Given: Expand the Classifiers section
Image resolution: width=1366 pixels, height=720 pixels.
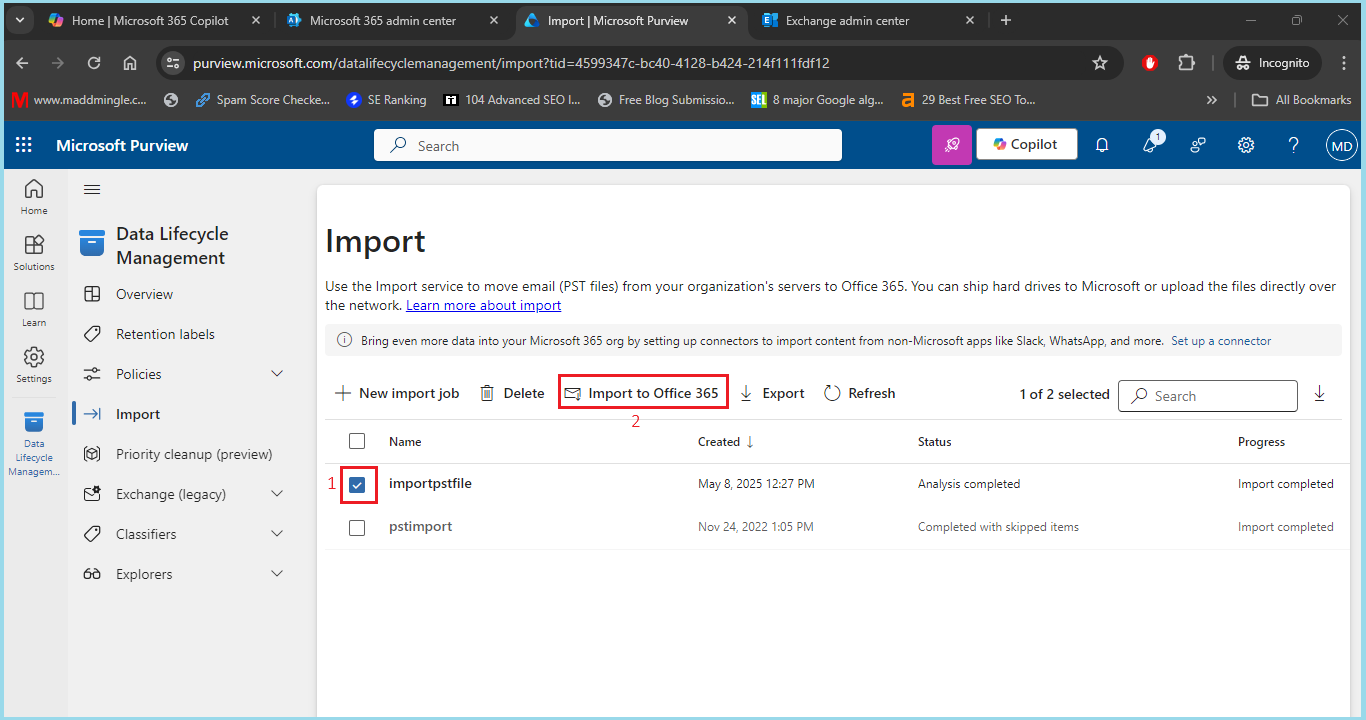Looking at the screenshot, I should coord(277,534).
